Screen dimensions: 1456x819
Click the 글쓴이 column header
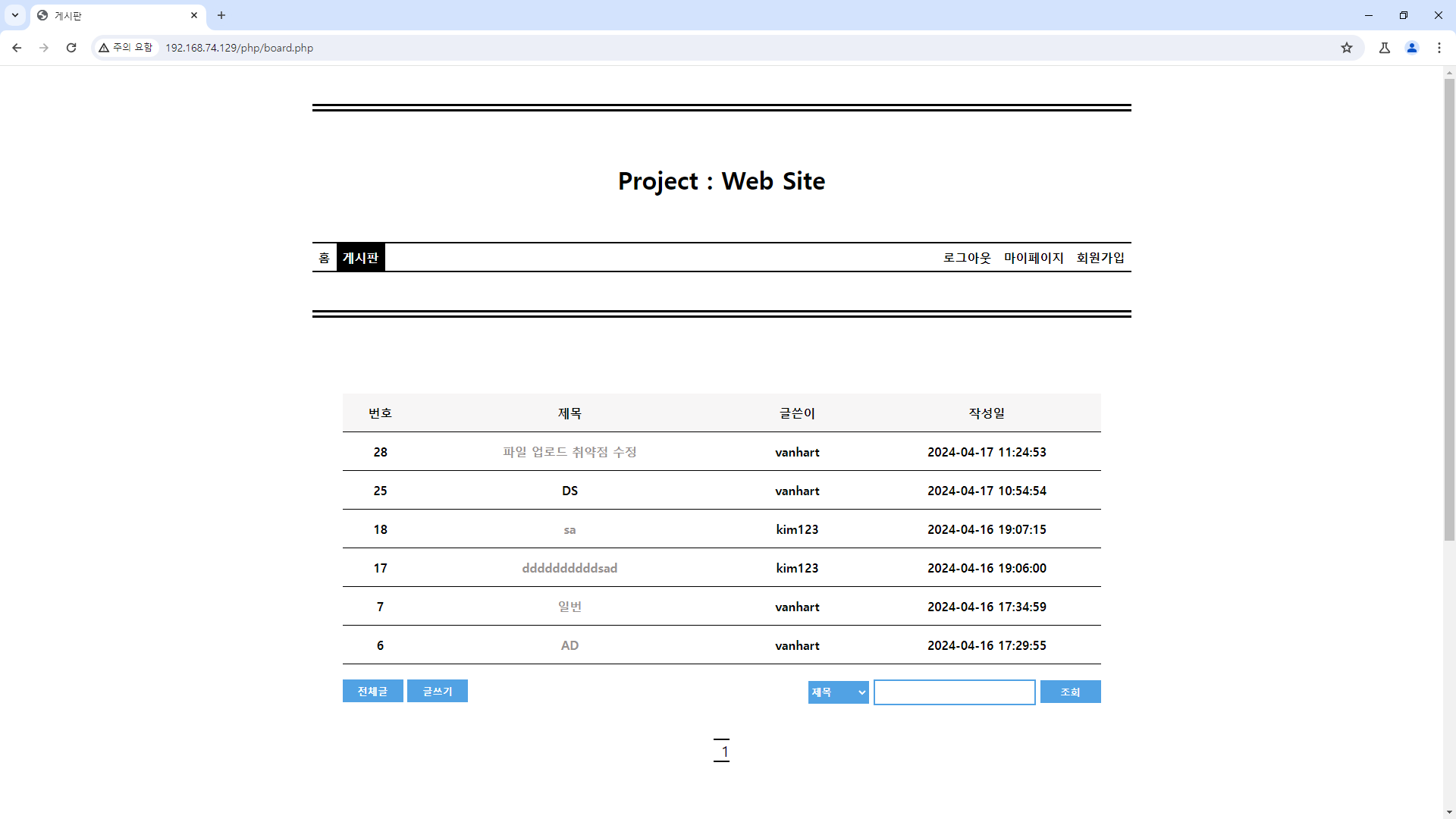pos(797,413)
